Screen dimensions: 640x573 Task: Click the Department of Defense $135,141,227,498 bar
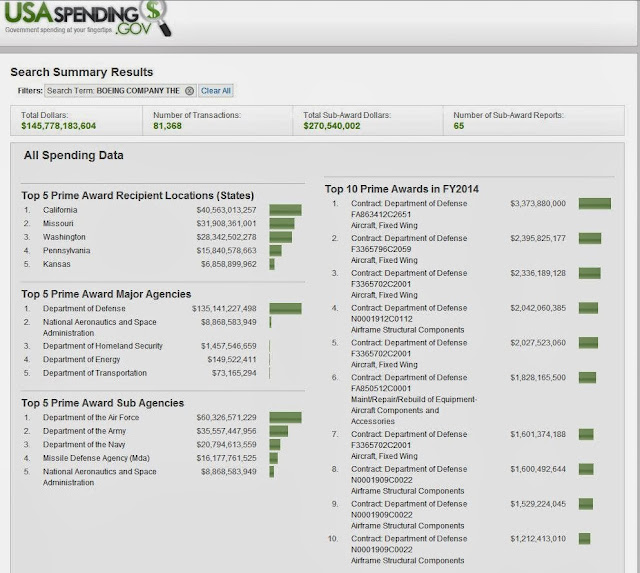point(285,309)
